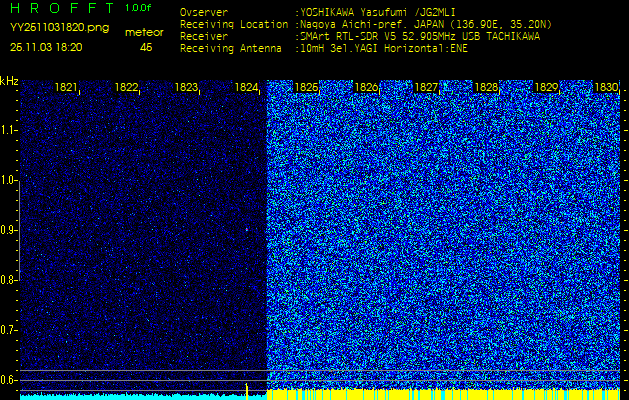
Task: Click the version label 1.0.0f
Action: tap(138, 8)
